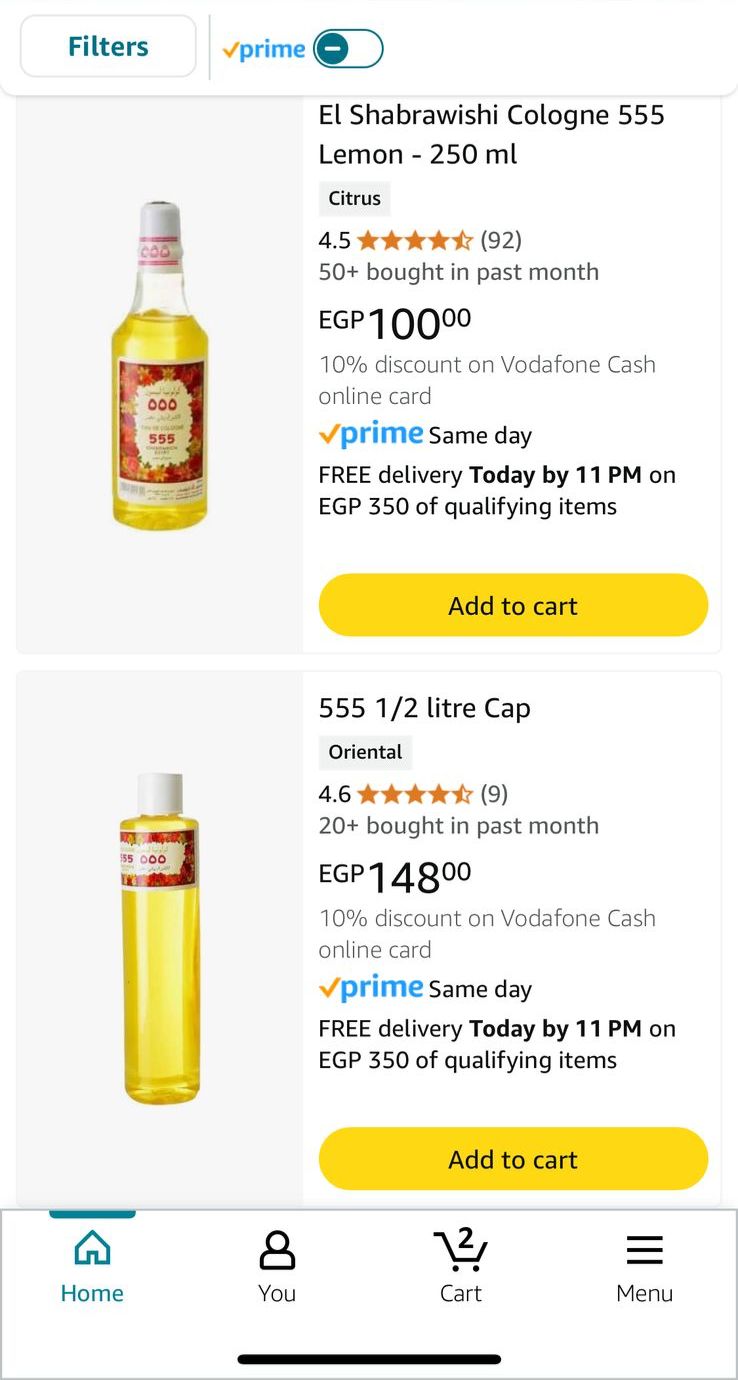
Task: Tap the Prime logo beside the toggle
Action: click(x=264, y=49)
